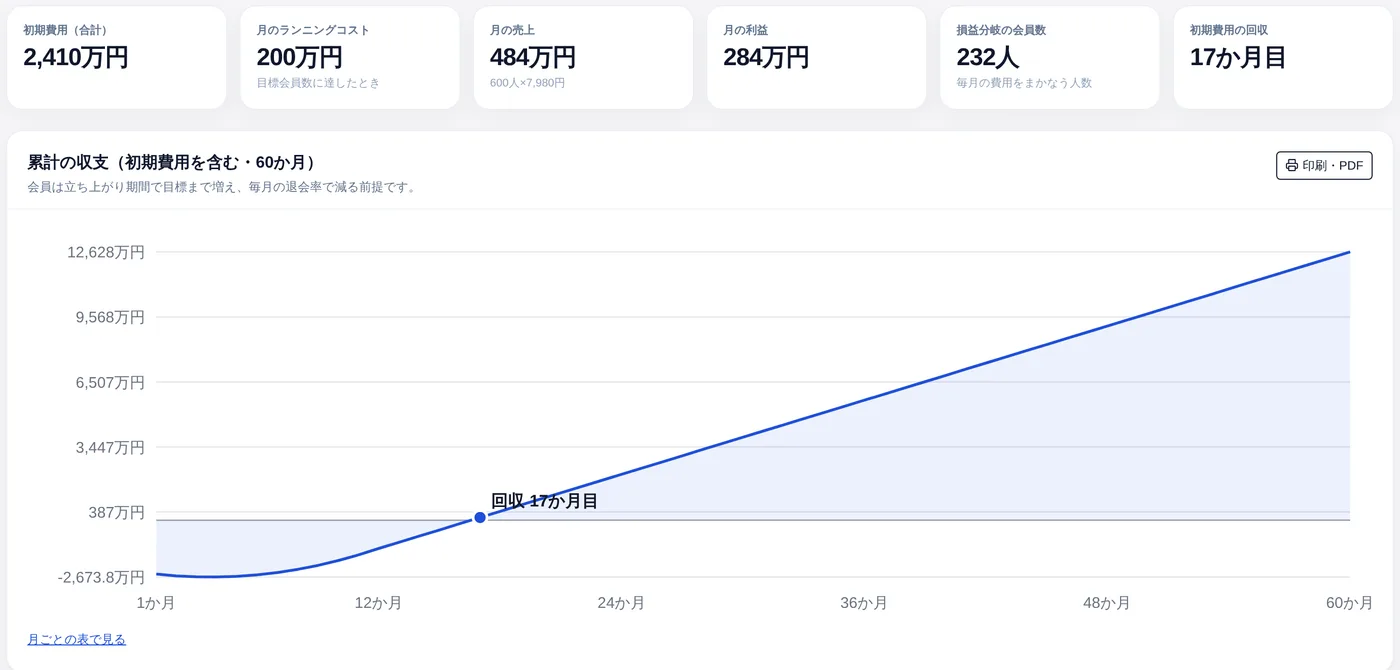The image size is (1400, 670).
Task: Click the 36か月 x-axis label
Action: coord(864,603)
